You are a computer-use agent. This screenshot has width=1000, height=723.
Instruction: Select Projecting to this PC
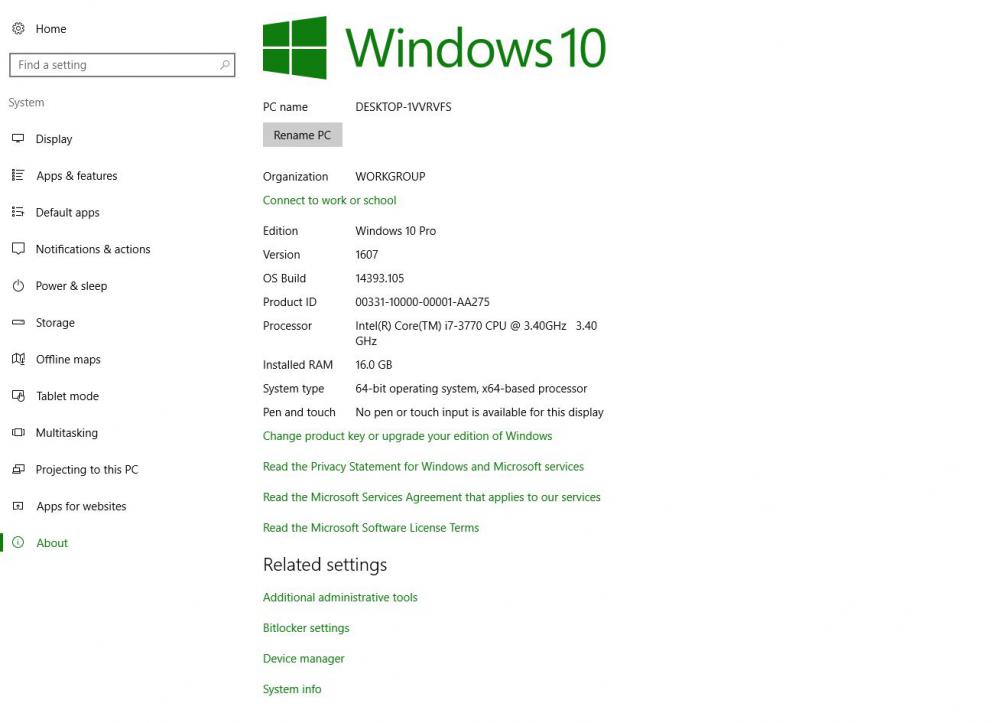coord(87,470)
